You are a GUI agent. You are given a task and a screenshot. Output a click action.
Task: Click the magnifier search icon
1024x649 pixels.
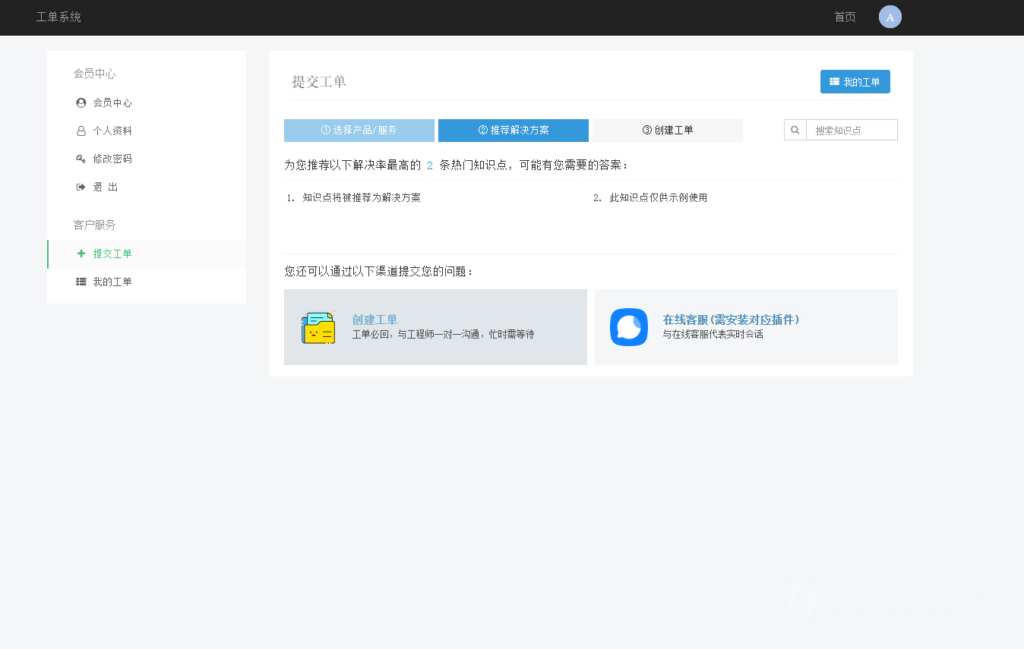pyautogui.click(x=794, y=130)
